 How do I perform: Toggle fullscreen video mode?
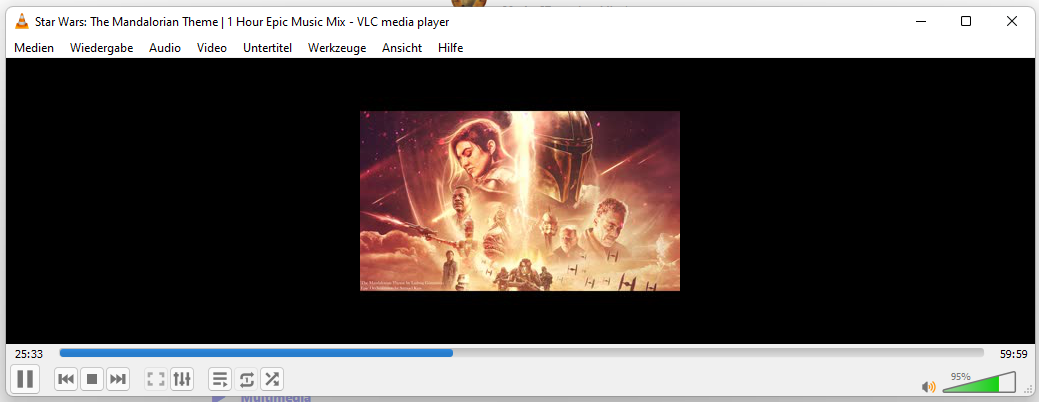coord(156,379)
